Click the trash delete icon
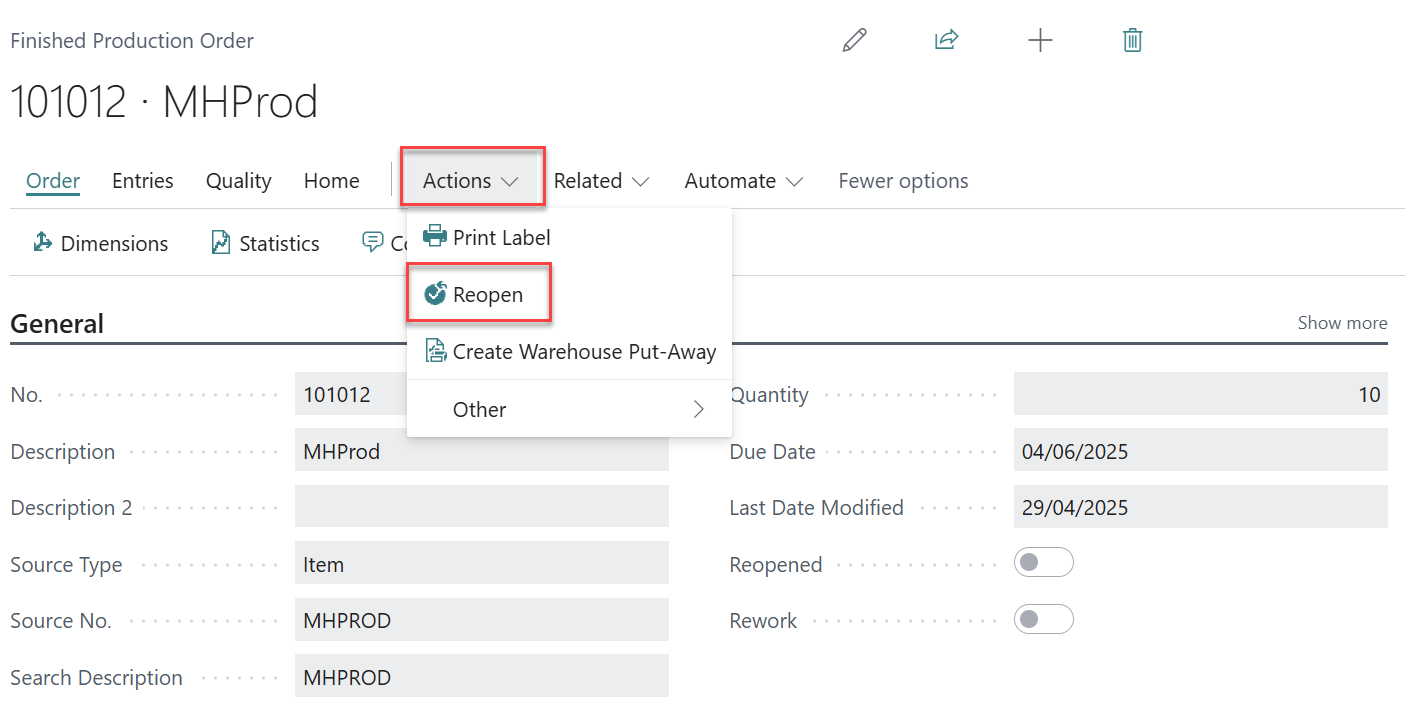This screenshot has width=1405, height=708. (1132, 40)
